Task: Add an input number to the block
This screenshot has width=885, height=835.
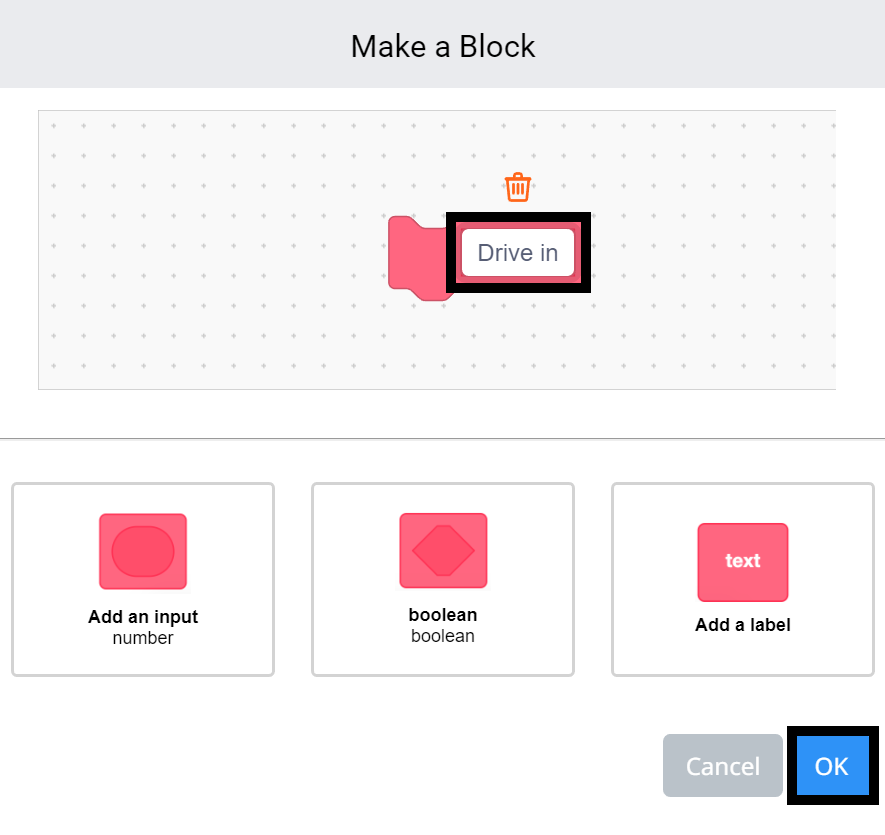Action: [142, 579]
